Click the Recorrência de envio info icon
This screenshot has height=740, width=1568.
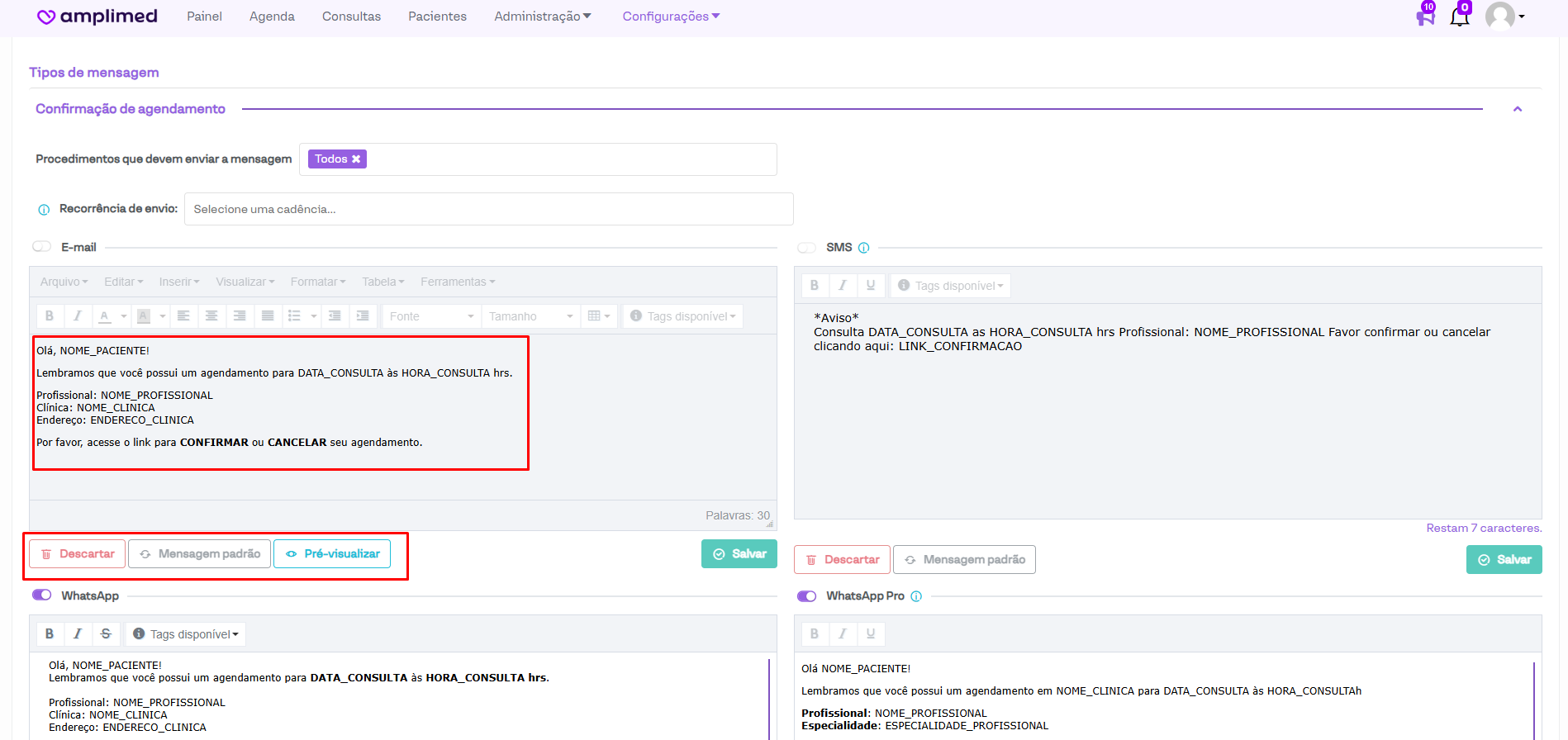[44, 210]
